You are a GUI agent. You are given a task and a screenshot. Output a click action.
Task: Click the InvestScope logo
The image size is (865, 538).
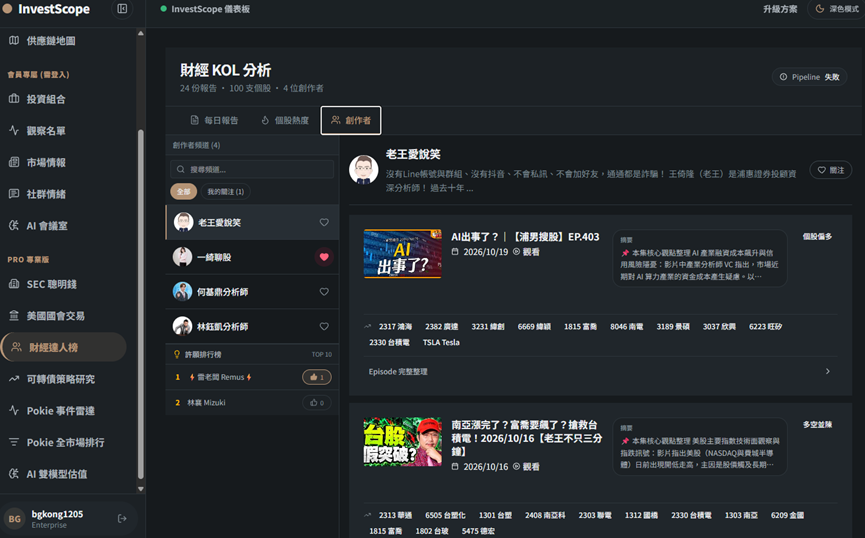click(46, 9)
